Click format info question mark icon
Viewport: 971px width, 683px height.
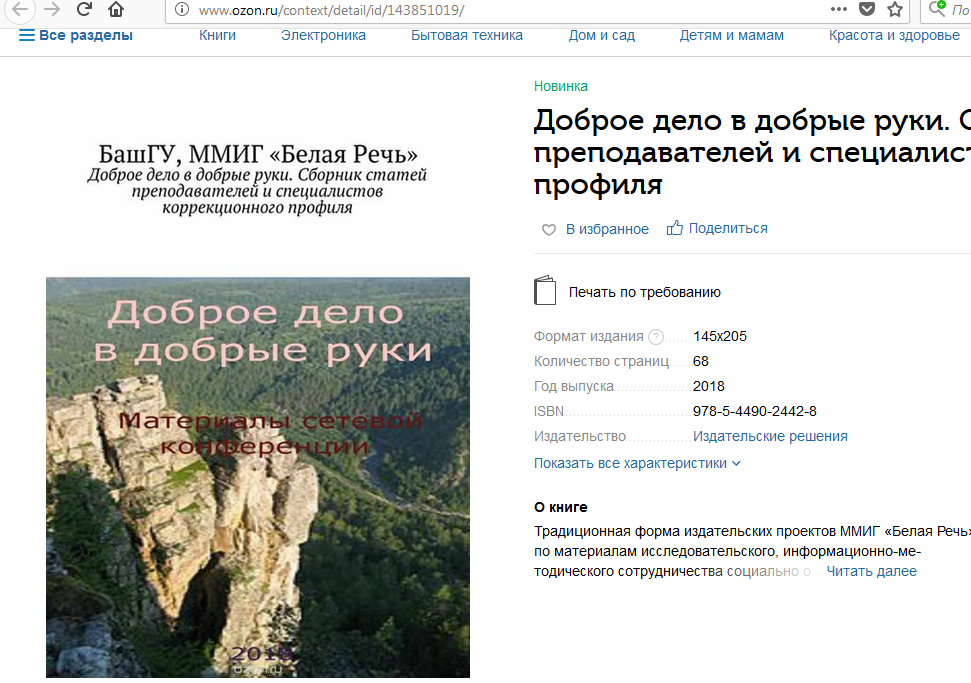tap(656, 337)
